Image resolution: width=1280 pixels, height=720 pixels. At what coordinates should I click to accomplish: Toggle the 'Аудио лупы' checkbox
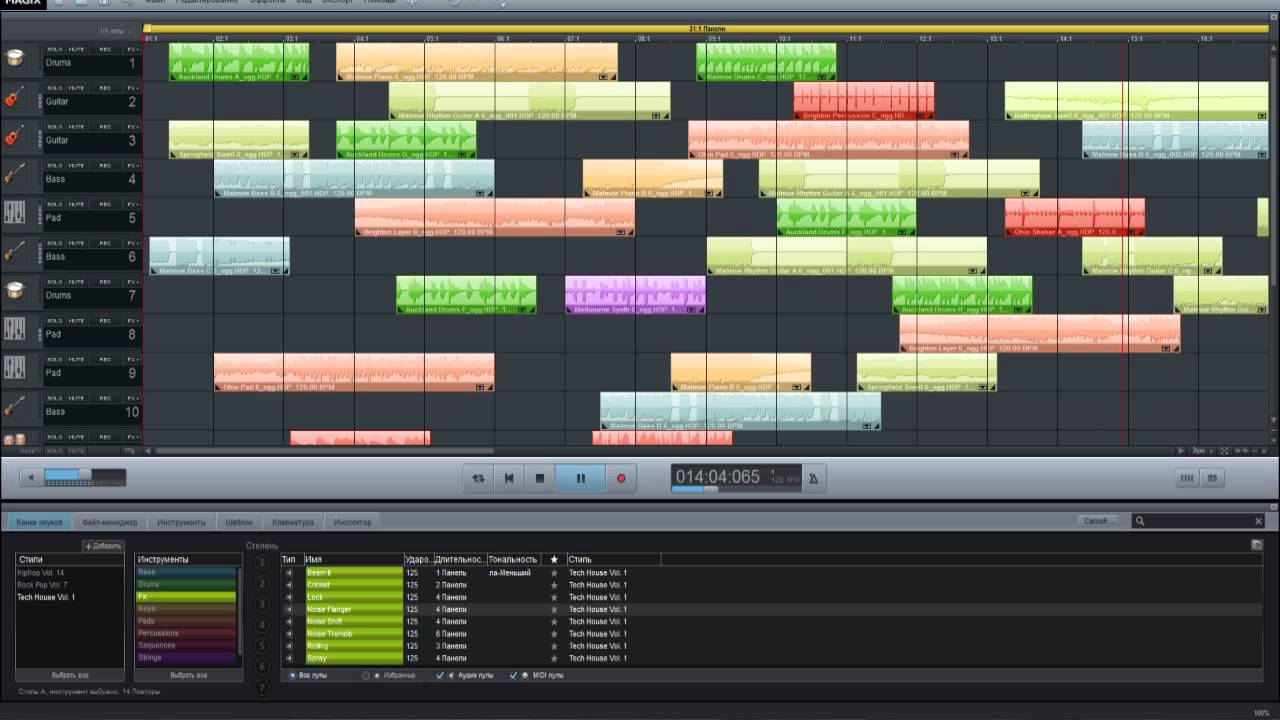(440, 675)
